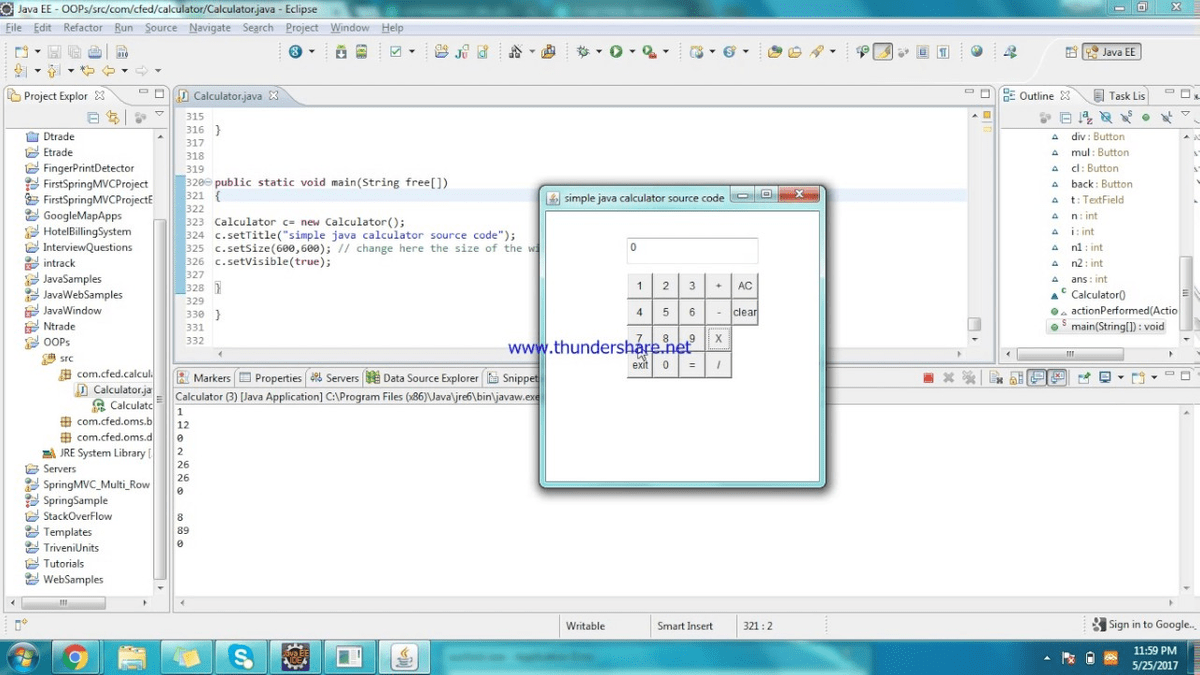Image resolution: width=1200 pixels, height=675 pixels.
Task: Click Skype icon in Windows taskbar
Action: pos(240,657)
